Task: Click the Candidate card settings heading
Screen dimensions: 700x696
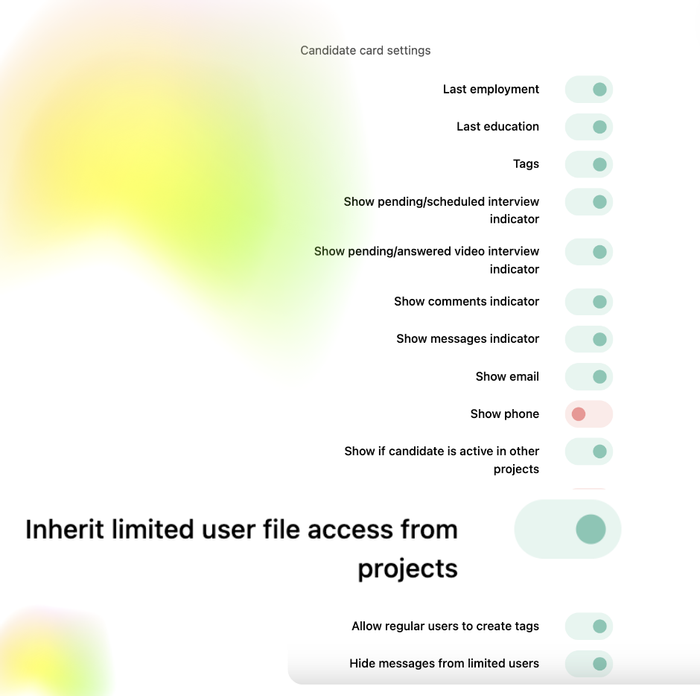Action: pos(365,50)
